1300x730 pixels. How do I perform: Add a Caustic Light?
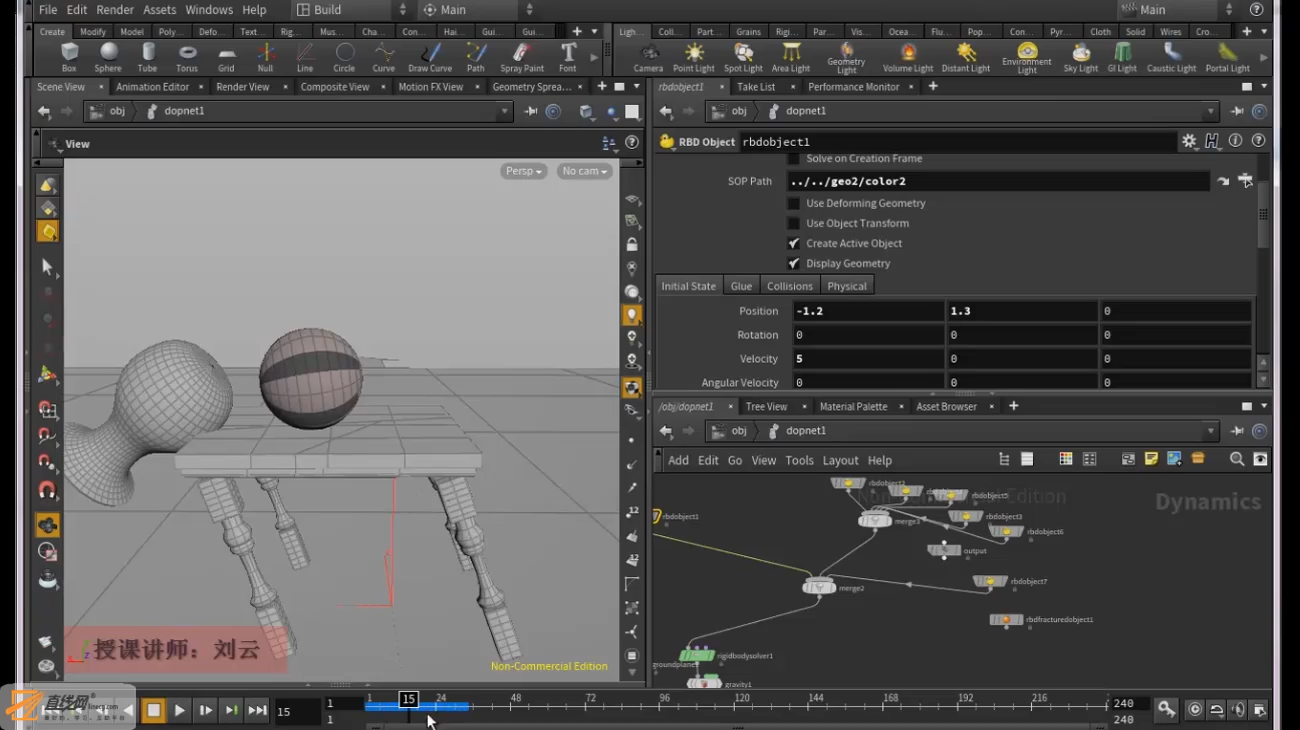(1171, 57)
